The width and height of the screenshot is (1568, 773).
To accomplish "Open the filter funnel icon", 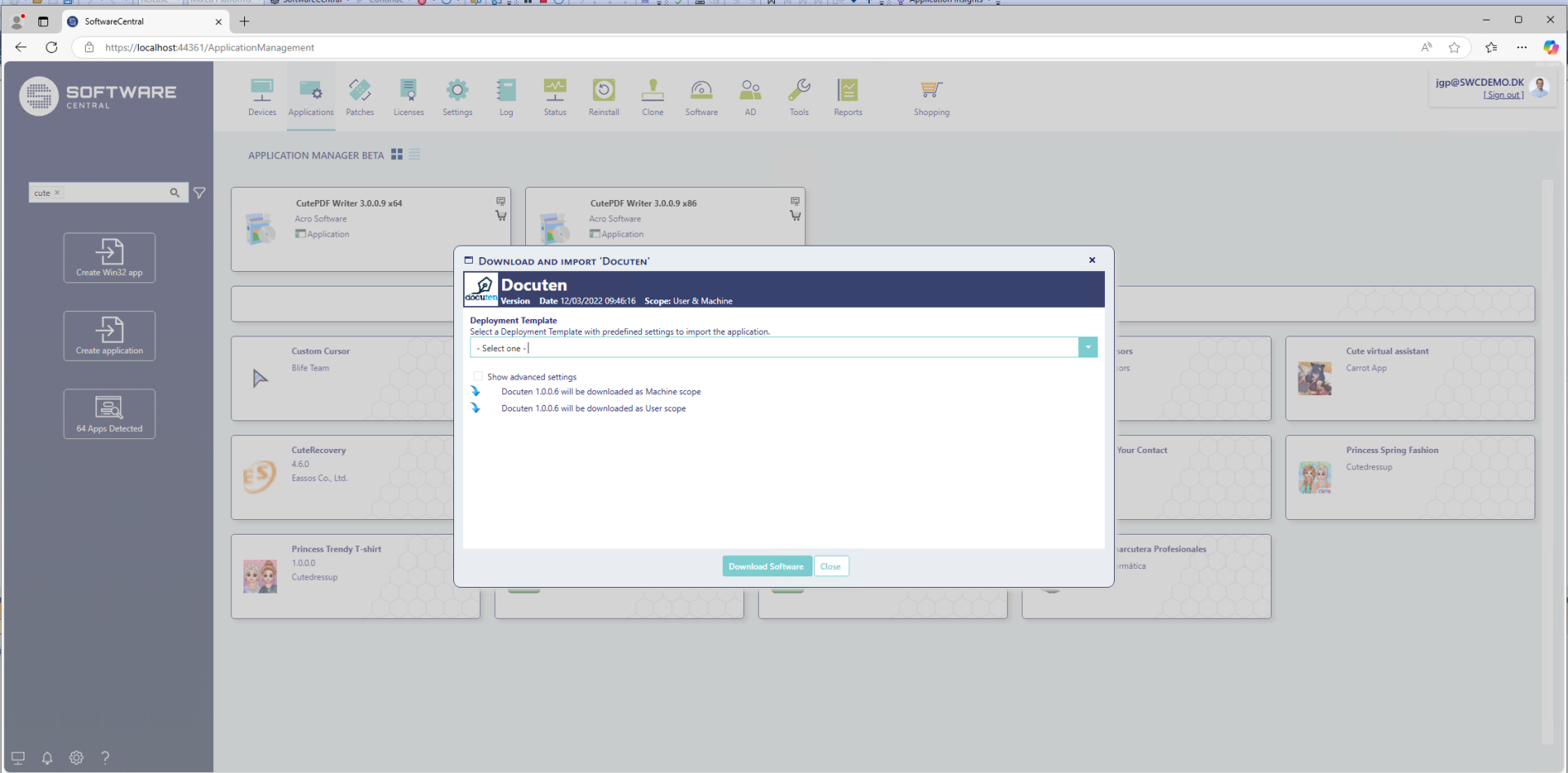I will [x=199, y=193].
